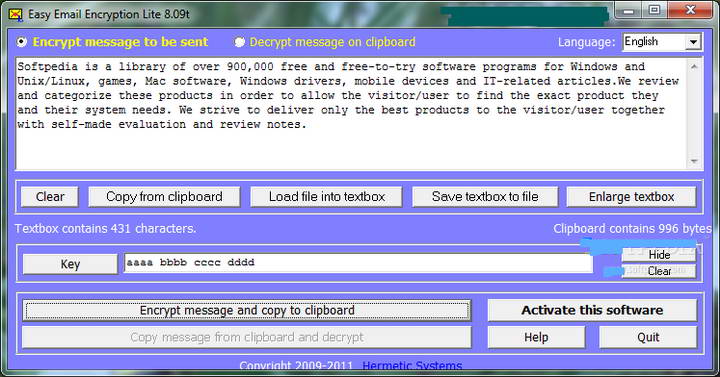Click into the key input field
This screenshot has width=720, height=377.
point(358,263)
